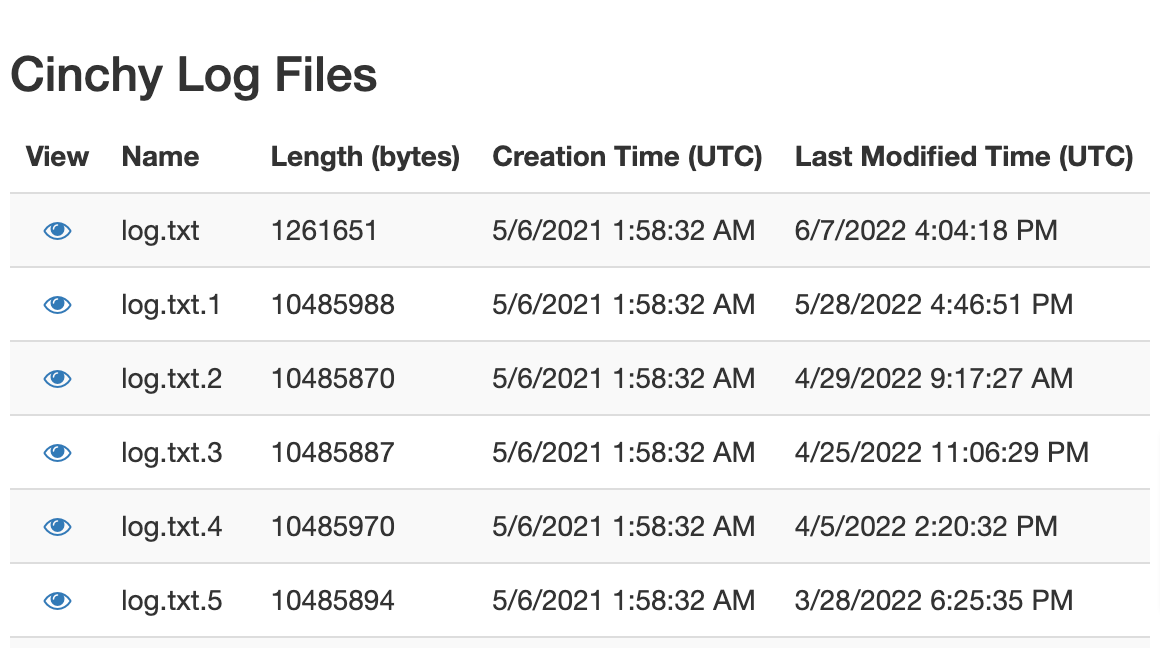The height and width of the screenshot is (648, 1160).
Task: Click the log.txt.1 name cell
Action: [171, 305]
